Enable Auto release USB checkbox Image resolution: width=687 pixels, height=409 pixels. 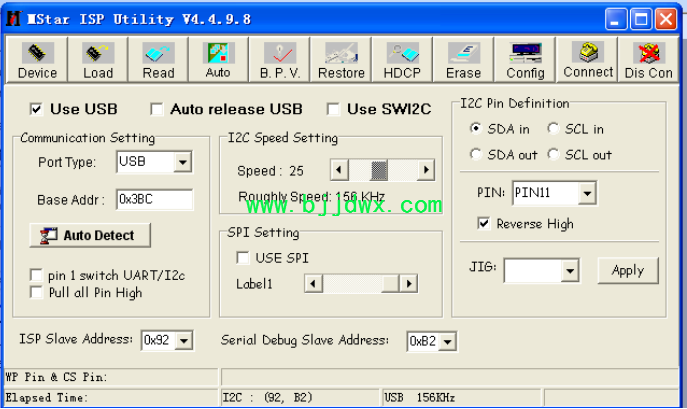pyautogui.click(x=156, y=109)
